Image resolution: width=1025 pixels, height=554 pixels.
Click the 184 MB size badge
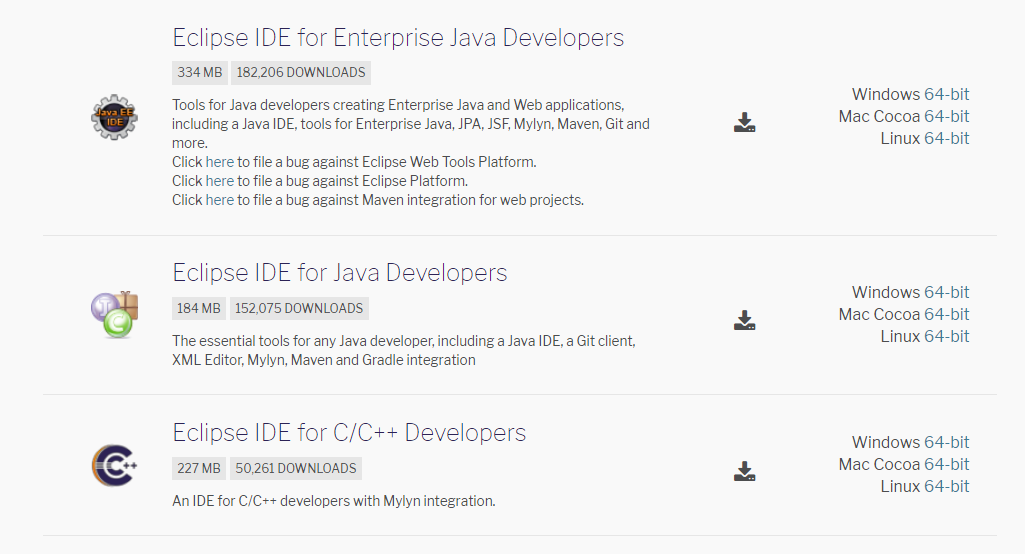pos(199,308)
